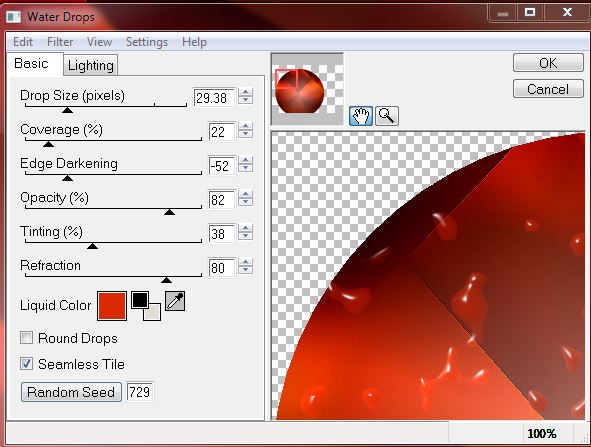Pick color with the eyedropper tool
Screen dimensions: 591x447
175,301
